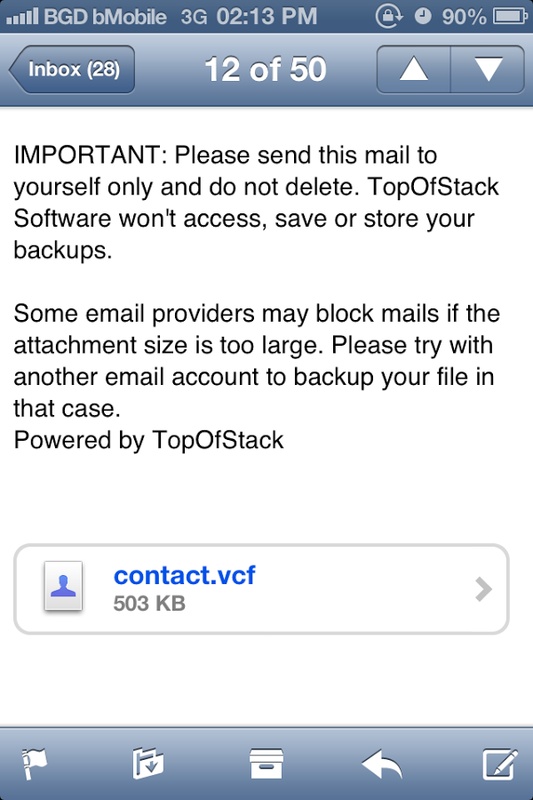Tap the Powered by TopOfStack line

[148, 440]
